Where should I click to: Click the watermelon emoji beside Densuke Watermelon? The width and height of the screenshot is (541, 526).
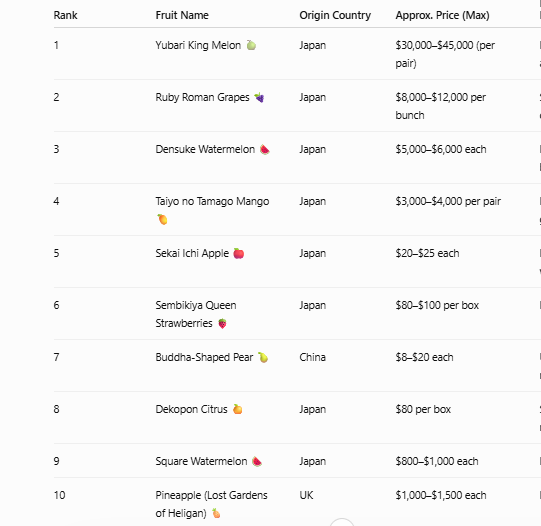tap(265, 150)
